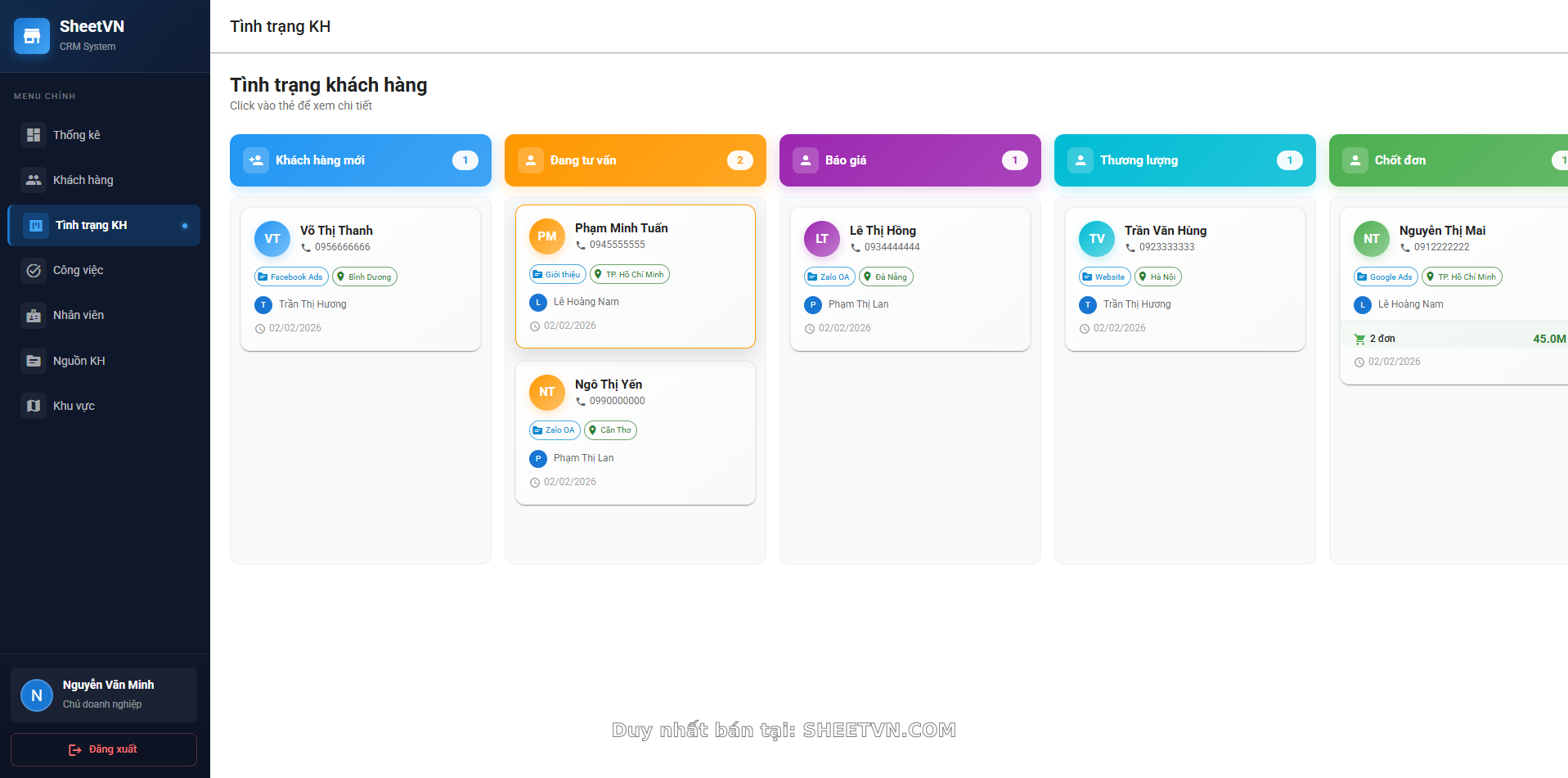The image size is (1568, 778).
Task: Click the SheetVN store logo icon
Action: pyautogui.click(x=32, y=36)
